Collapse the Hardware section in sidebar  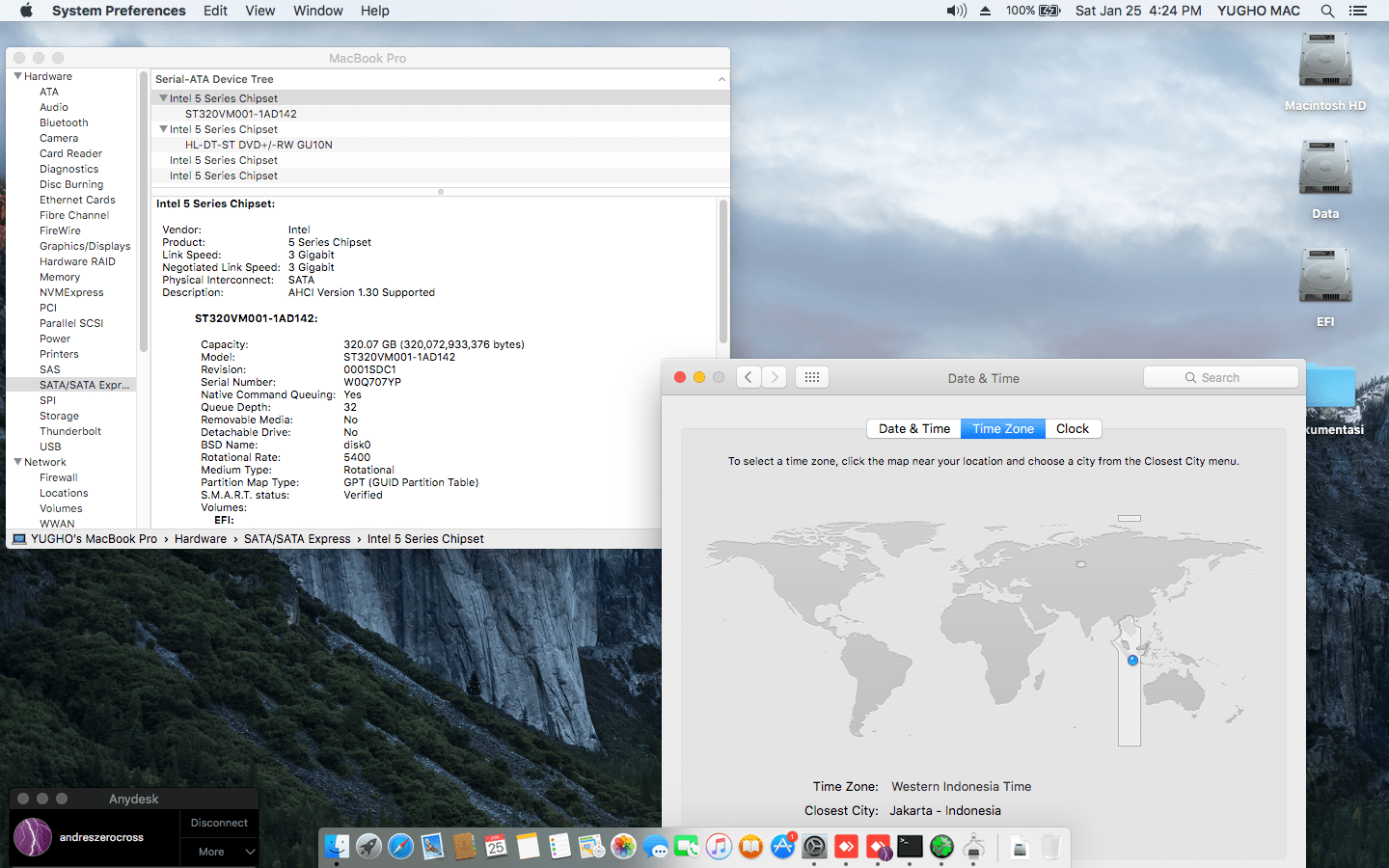pyautogui.click(x=17, y=75)
